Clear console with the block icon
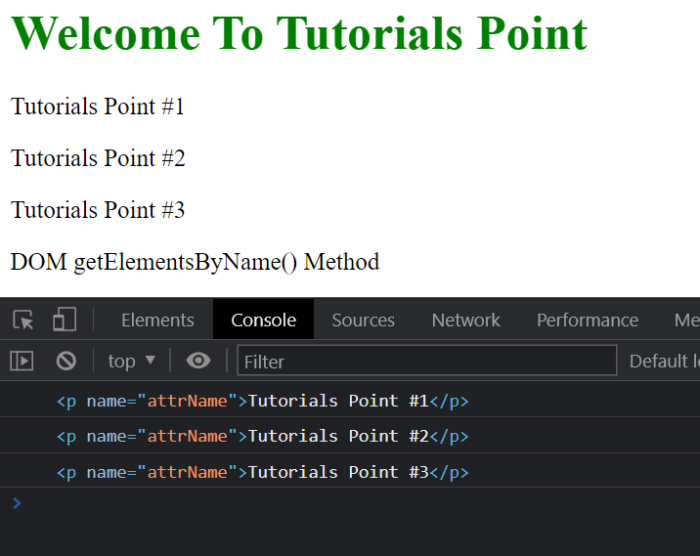The height and width of the screenshot is (556, 700). pyautogui.click(x=66, y=361)
